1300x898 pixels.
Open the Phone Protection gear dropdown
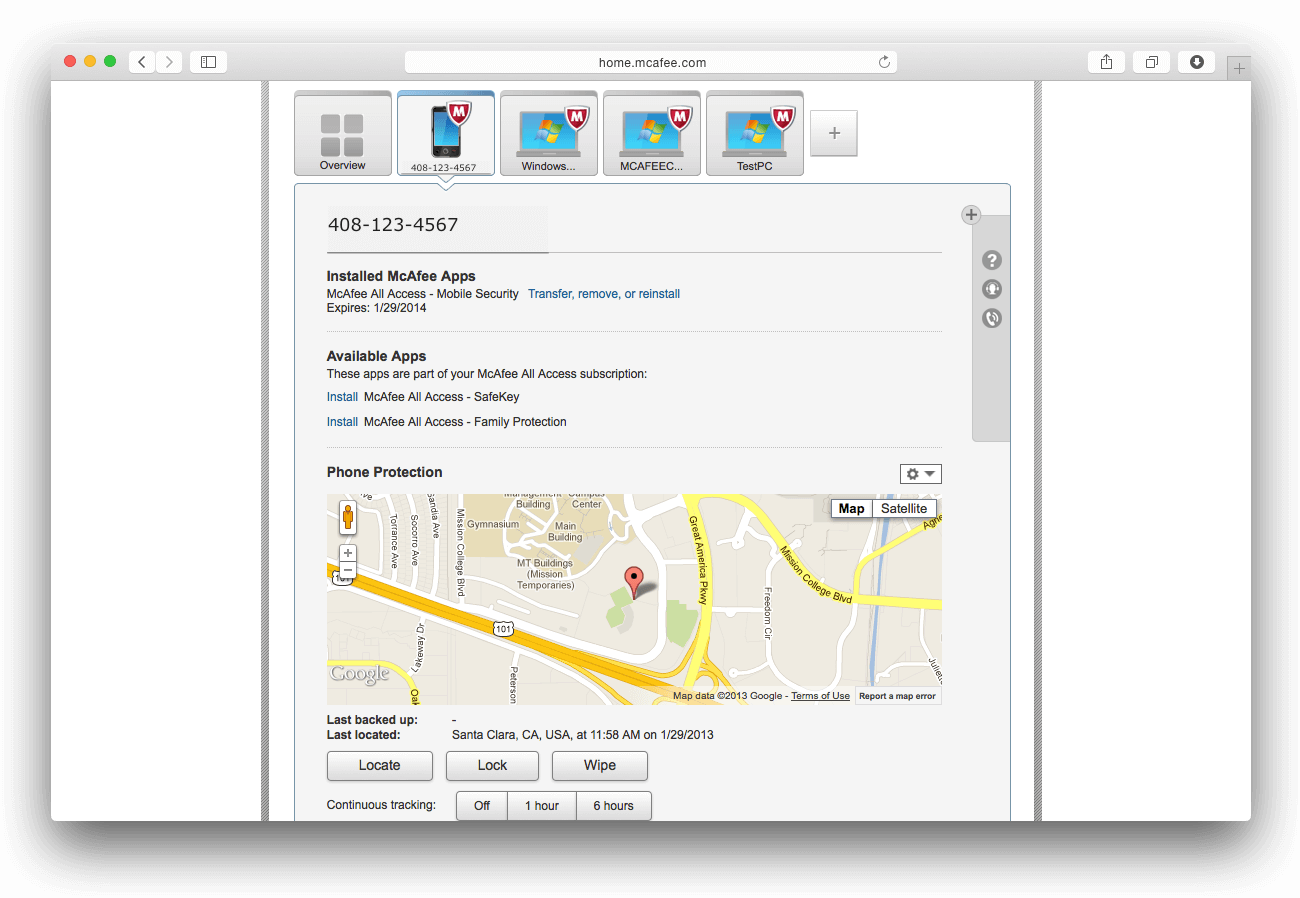[x=920, y=474]
